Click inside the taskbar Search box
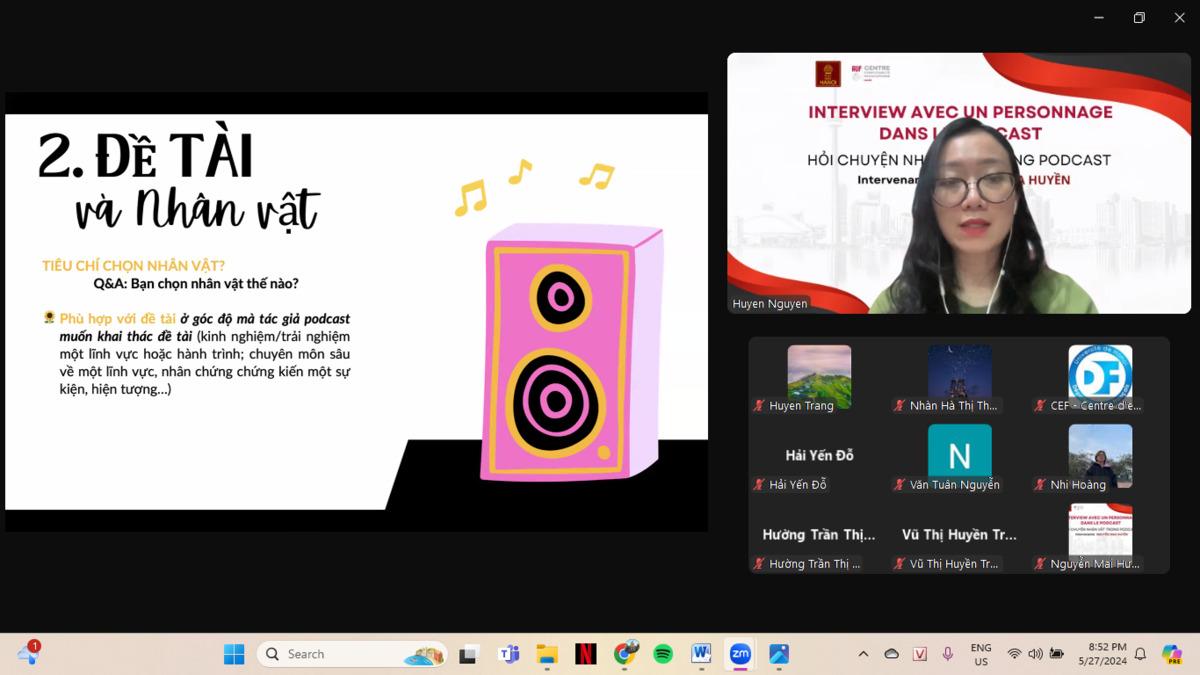The width and height of the screenshot is (1200, 675). click(x=352, y=654)
